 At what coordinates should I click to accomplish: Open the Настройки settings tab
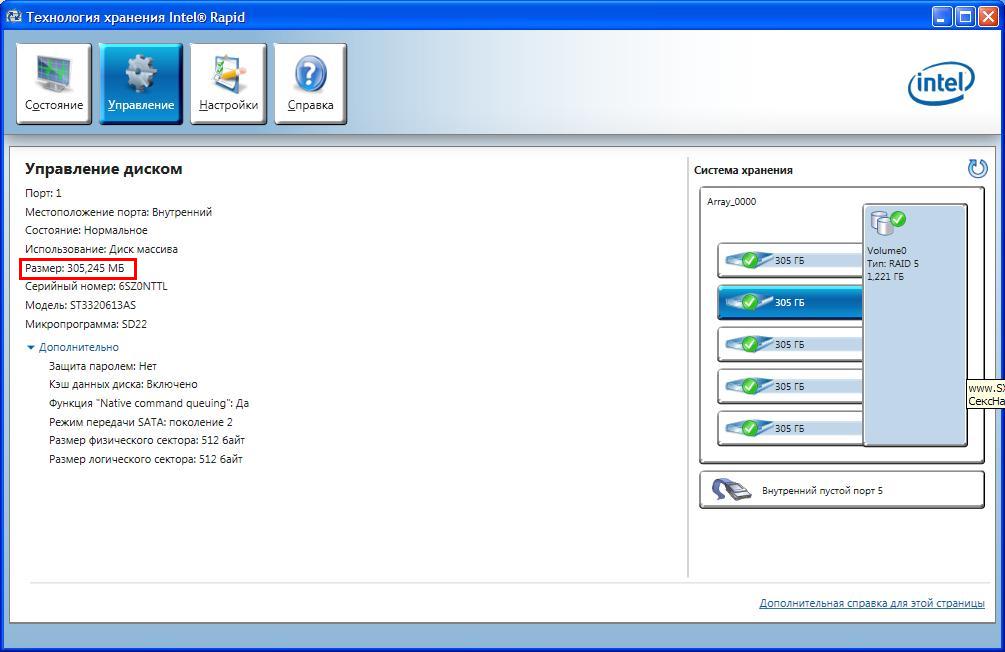[x=228, y=83]
